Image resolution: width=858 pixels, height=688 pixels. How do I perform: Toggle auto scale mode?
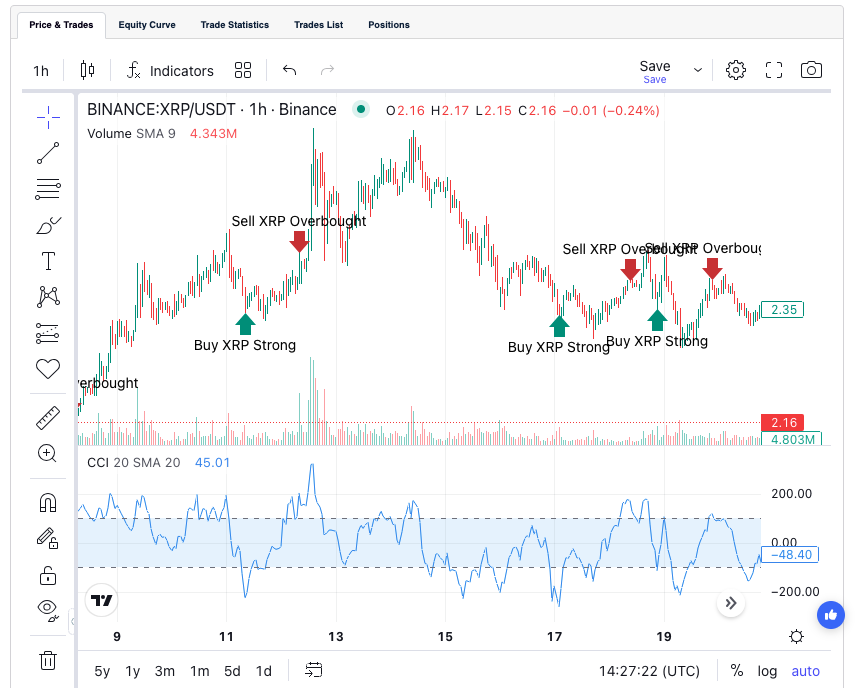(805, 671)
